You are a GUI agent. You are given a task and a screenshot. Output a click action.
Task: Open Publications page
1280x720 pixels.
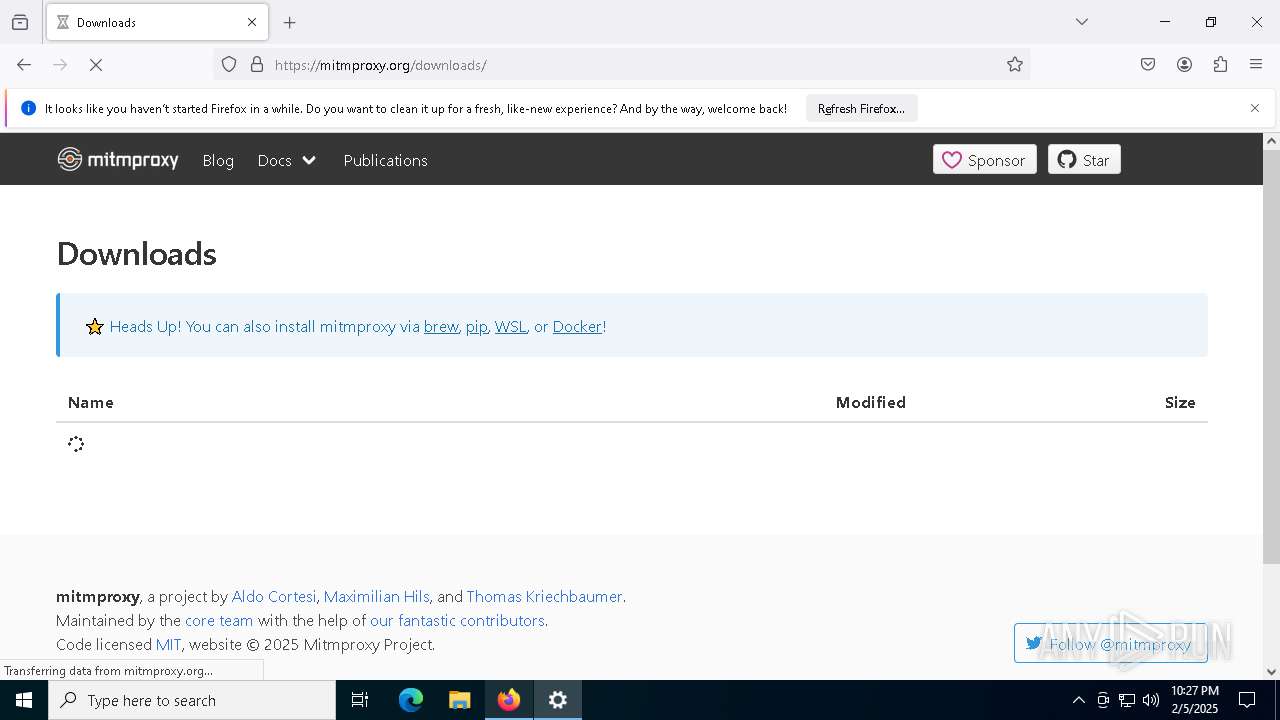385,160
